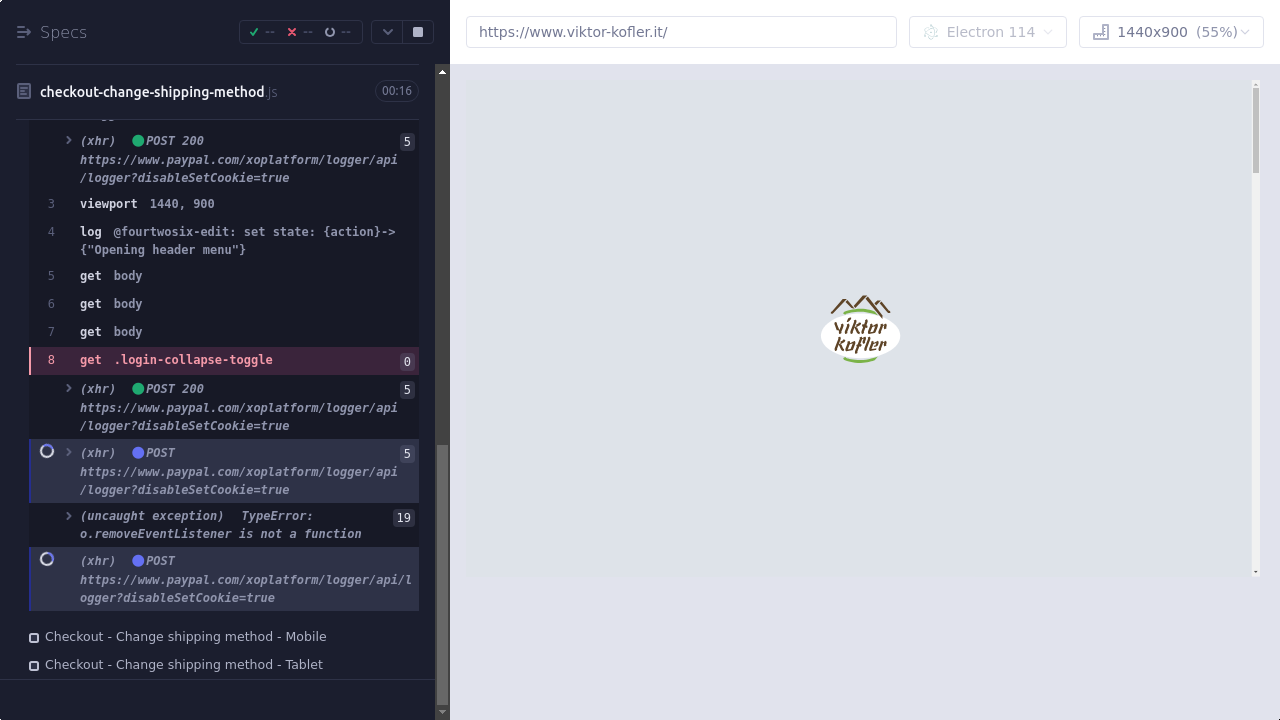Toggle the Mobile shipping method test checkbox
Screen dimensions: 1280x720
tap(34, 637)
